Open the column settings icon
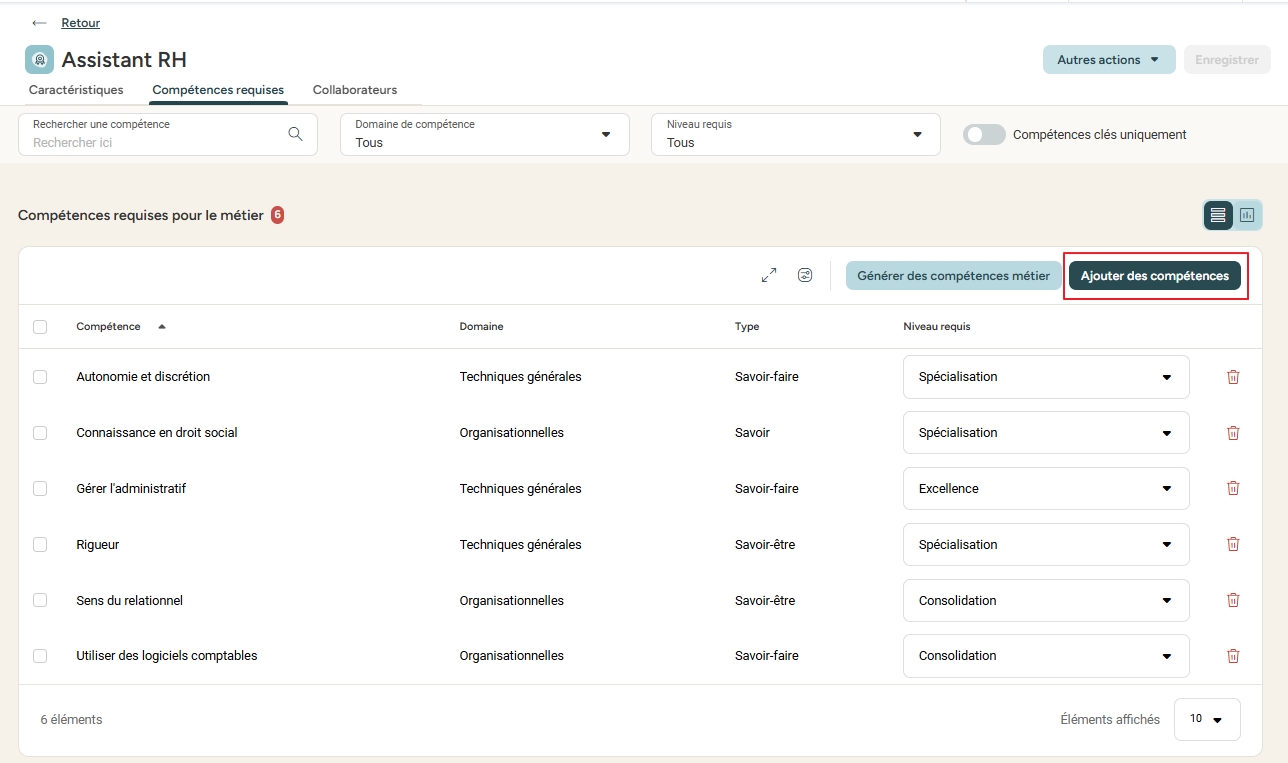1288x763 pixels. [x=805, y=275]
